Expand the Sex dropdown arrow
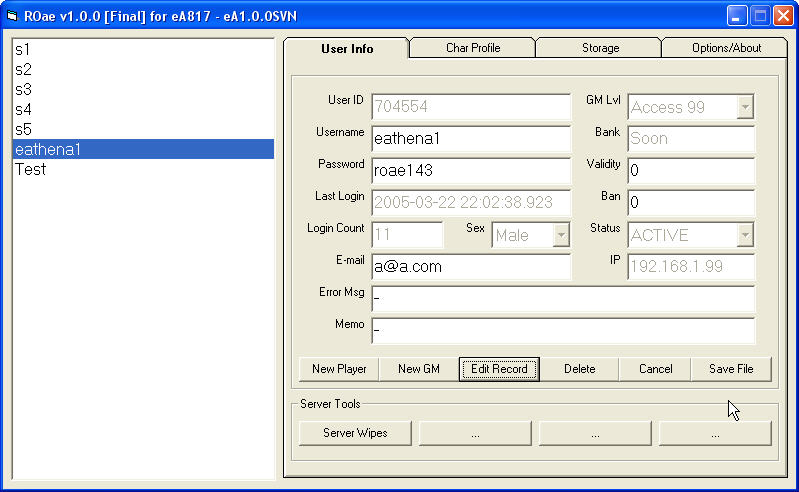 [x=561, y=235]
